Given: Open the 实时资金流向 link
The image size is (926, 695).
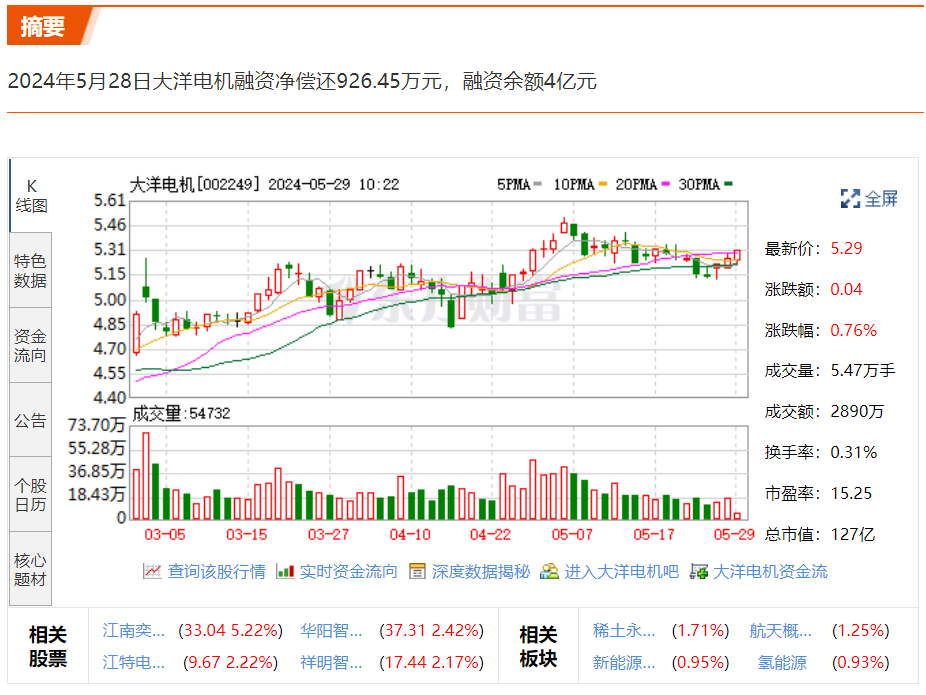Looking at the screenshot, I should click(x=348, y=572).
